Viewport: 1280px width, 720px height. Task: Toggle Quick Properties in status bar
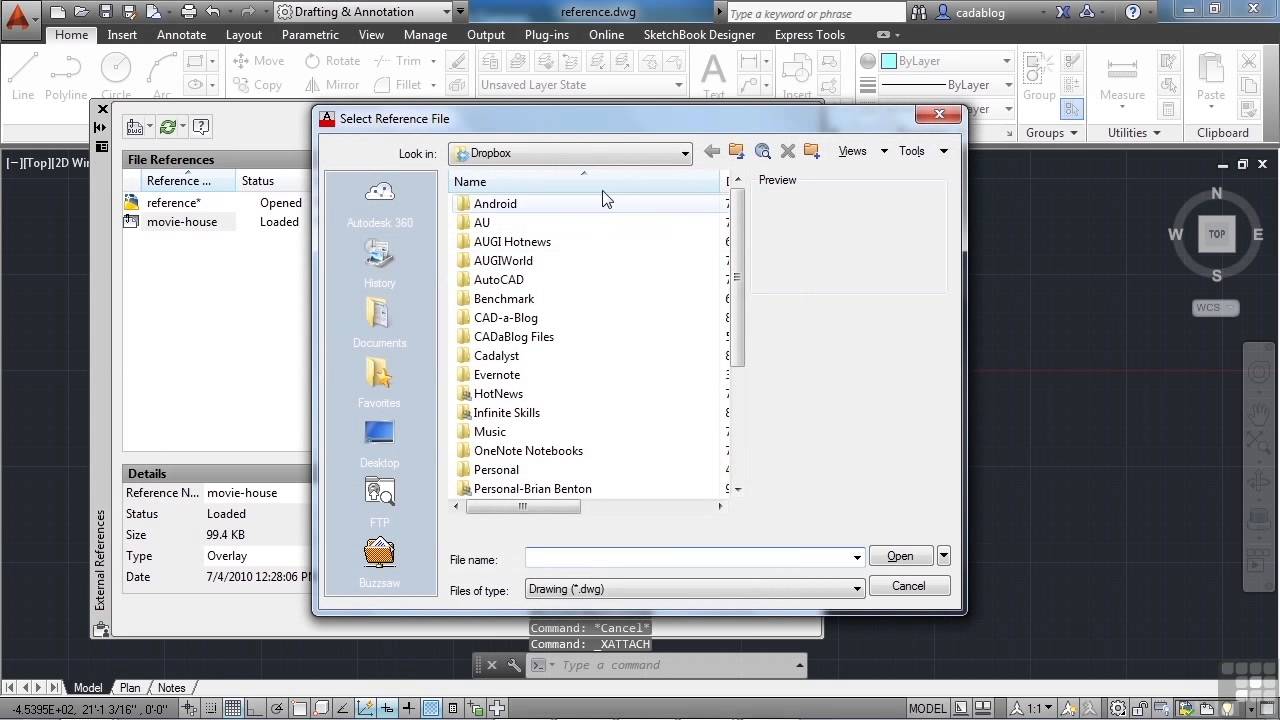coord(452,709)
